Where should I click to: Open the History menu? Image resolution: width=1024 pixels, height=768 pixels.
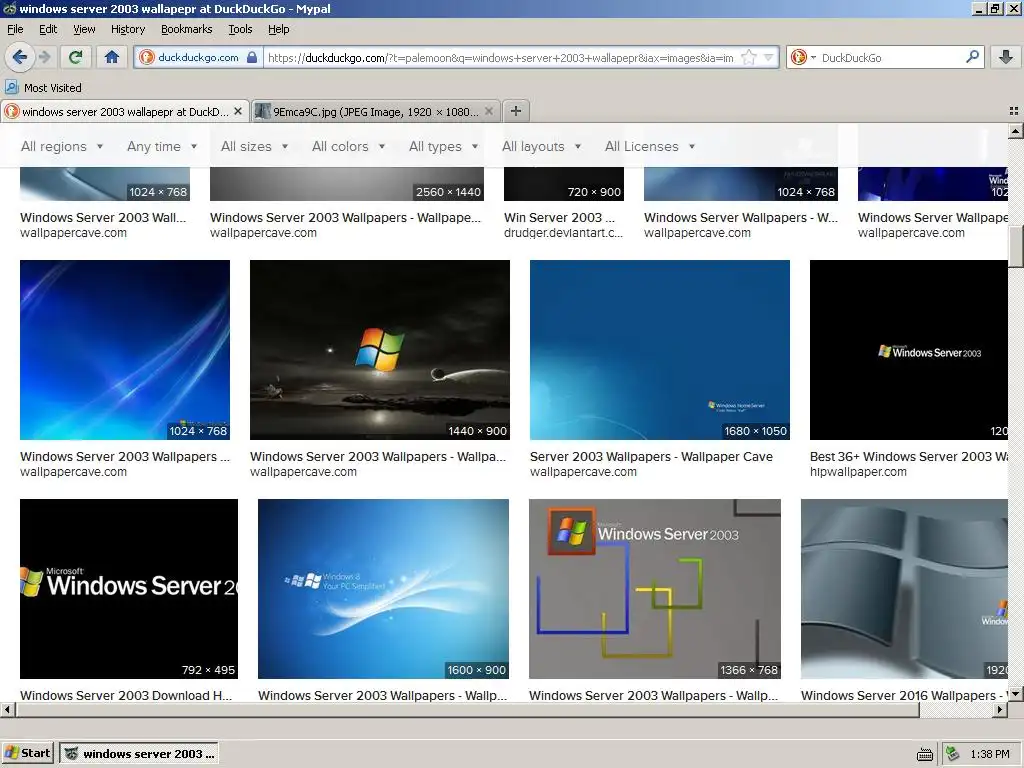128,29
